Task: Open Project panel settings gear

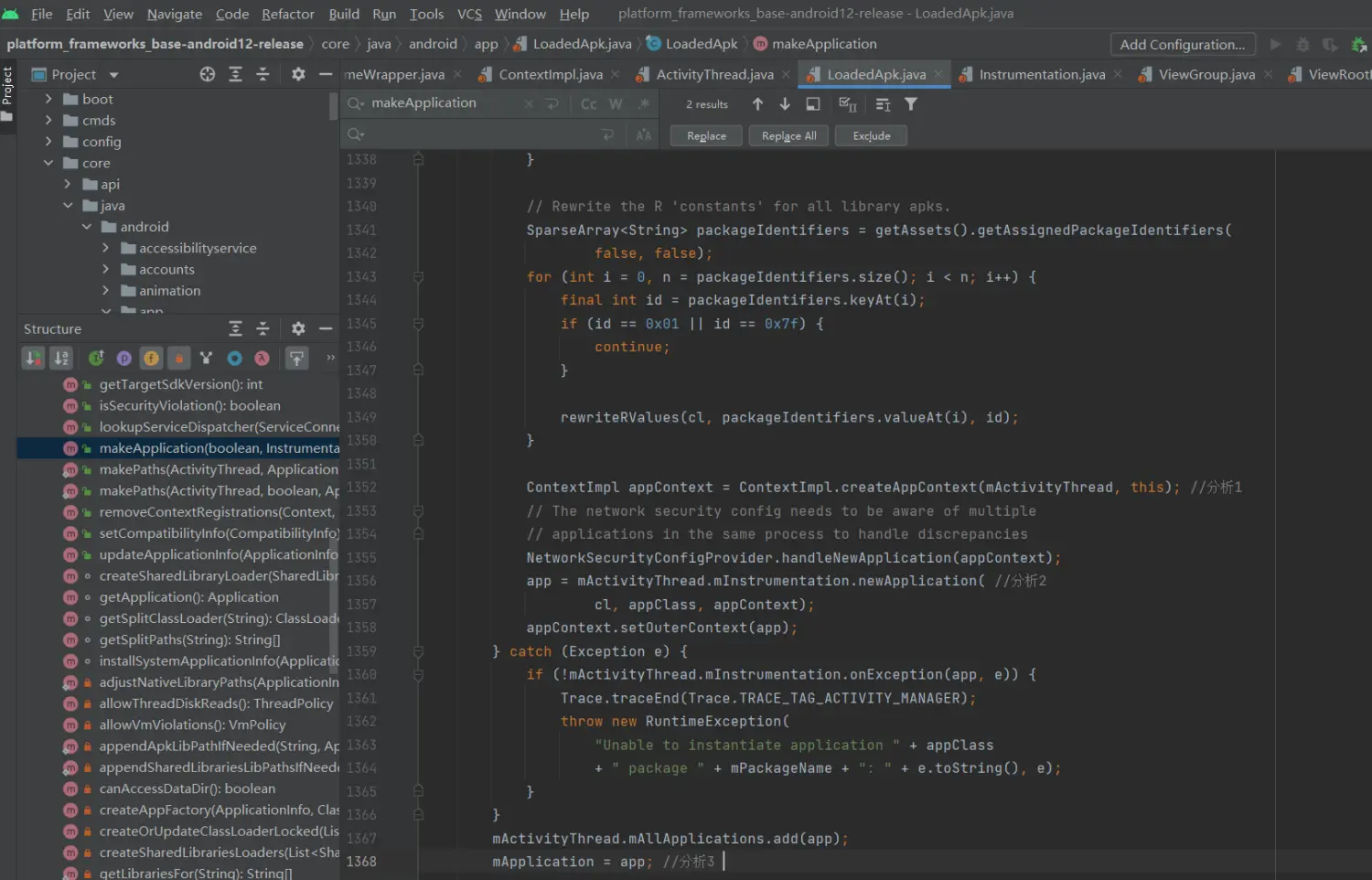Action: tap(298, 74)
